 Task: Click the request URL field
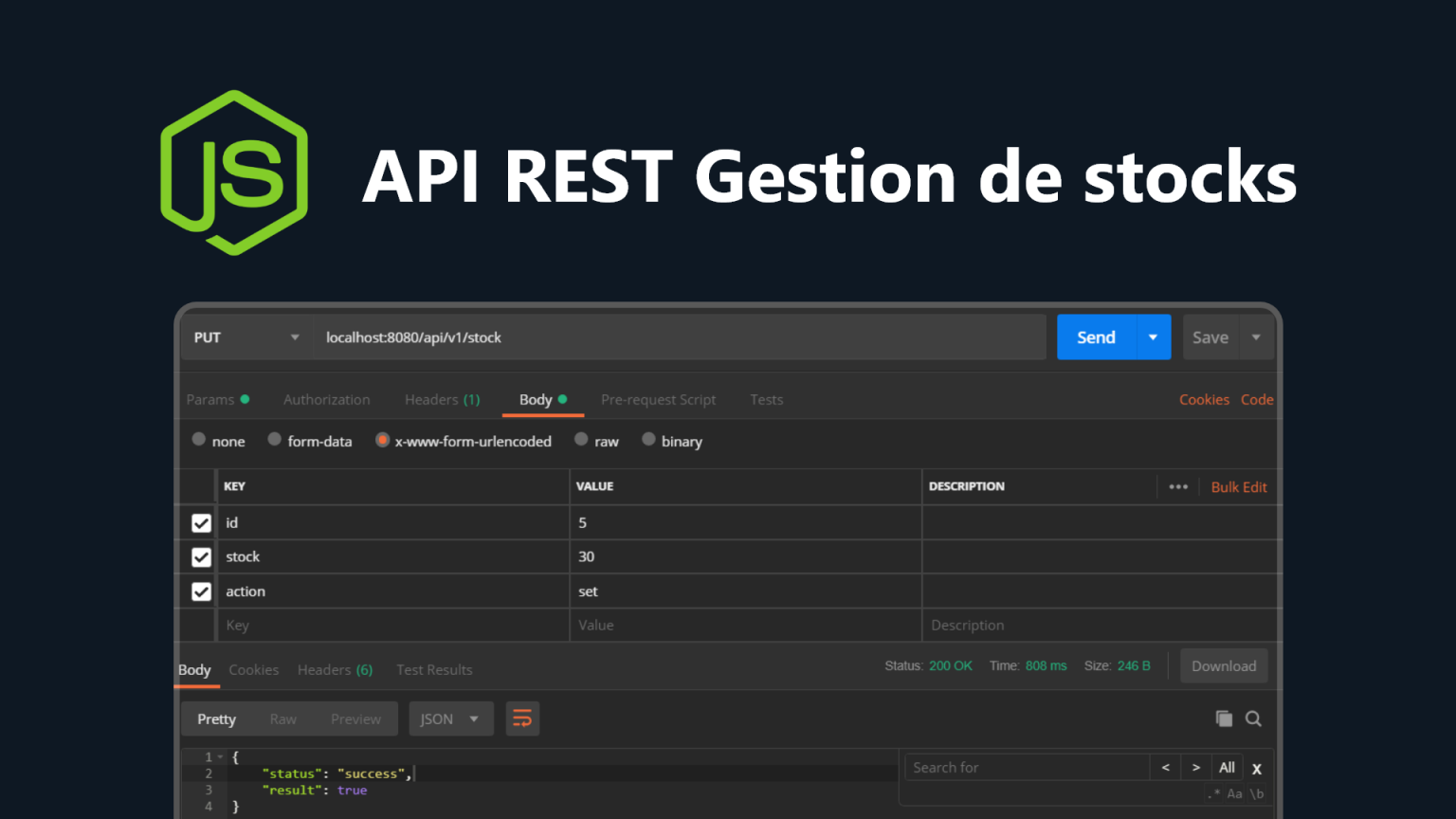point(680,337)
